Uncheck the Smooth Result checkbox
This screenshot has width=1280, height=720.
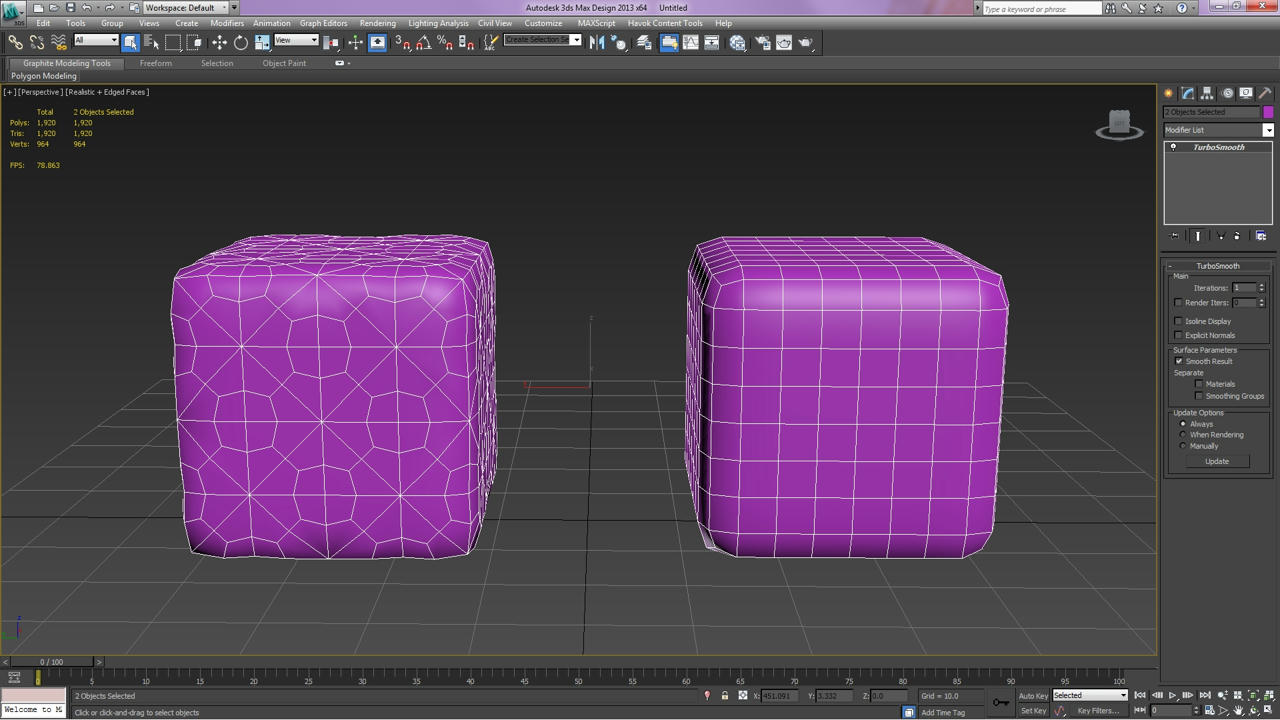click(1179, 361)
